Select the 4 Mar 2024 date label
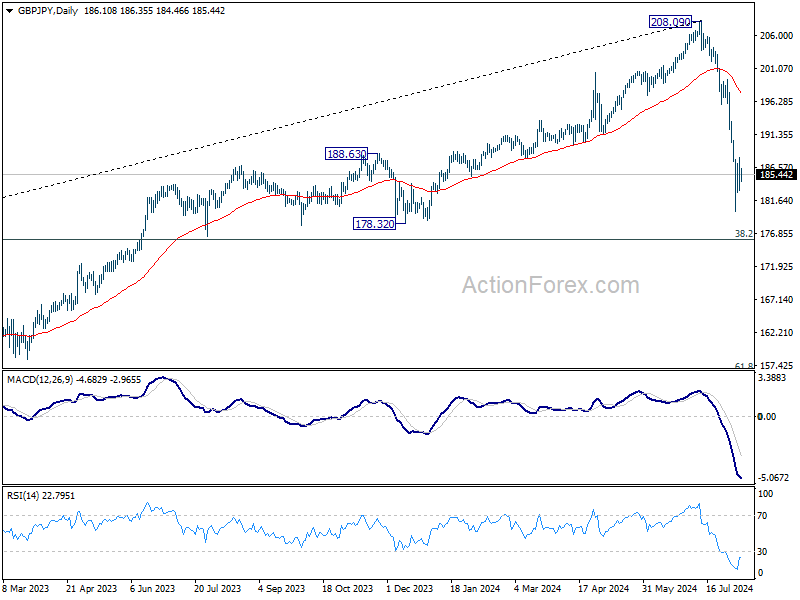The height and width of the screenshot is (600, 800). click(x=538, y=589)
